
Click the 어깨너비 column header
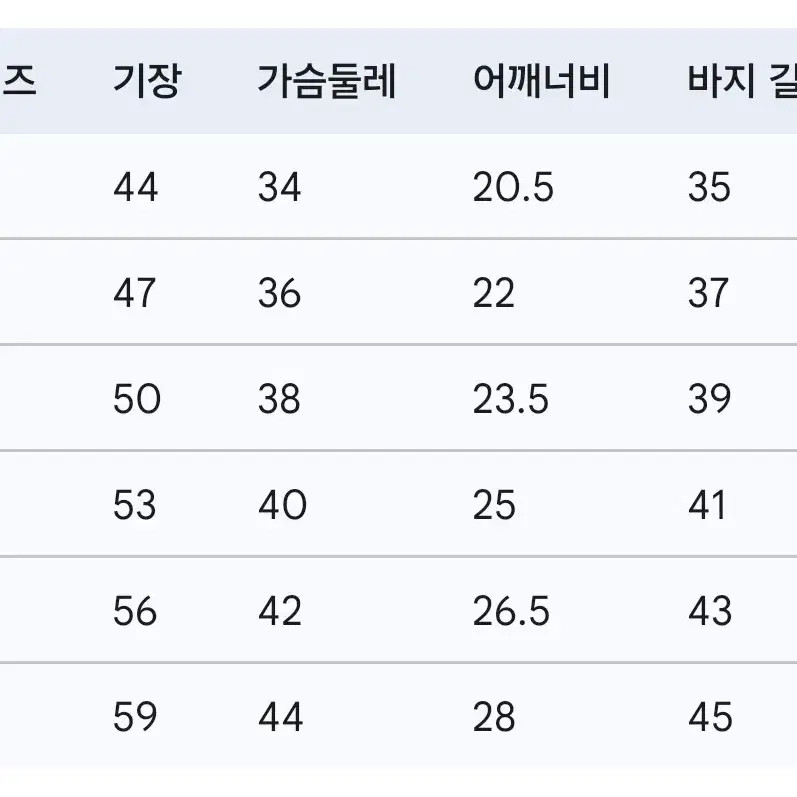541,81
